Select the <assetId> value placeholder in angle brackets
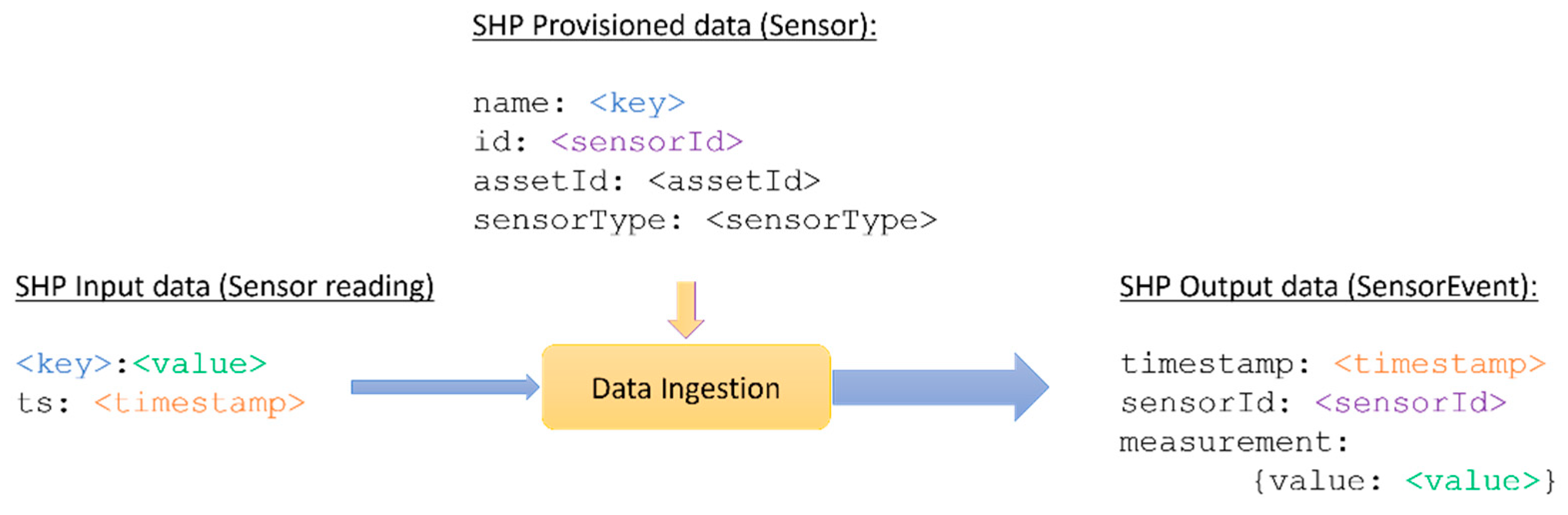 coord(734,181)
